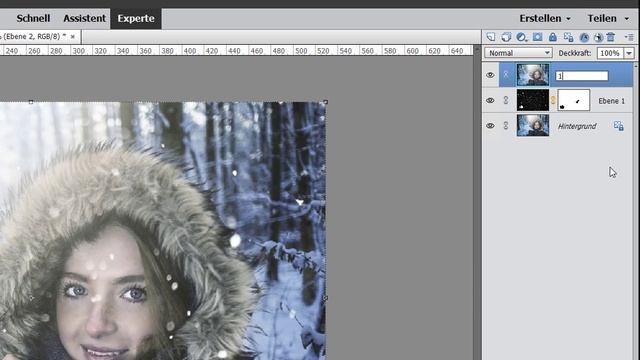Click the Deckkraft 100% value field
640x360 pixels.
[x=610, y=53]
